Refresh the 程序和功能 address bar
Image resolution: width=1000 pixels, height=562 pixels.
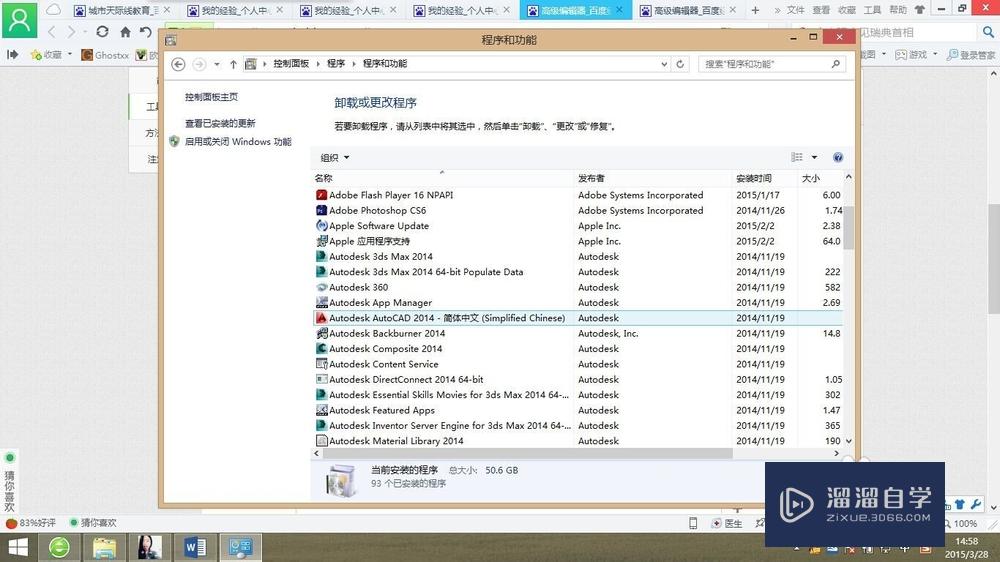click(x=680, y=64)
